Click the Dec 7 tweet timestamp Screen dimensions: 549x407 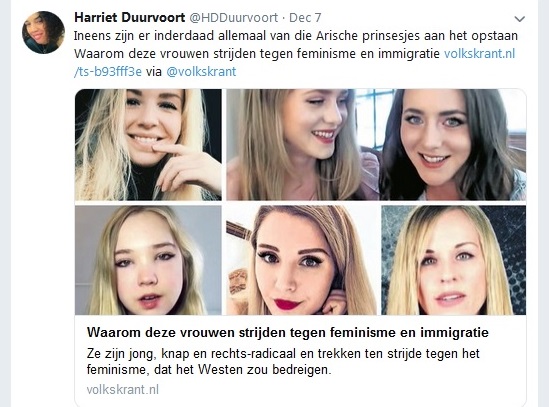pyautogui.click(x=305, y=18)
